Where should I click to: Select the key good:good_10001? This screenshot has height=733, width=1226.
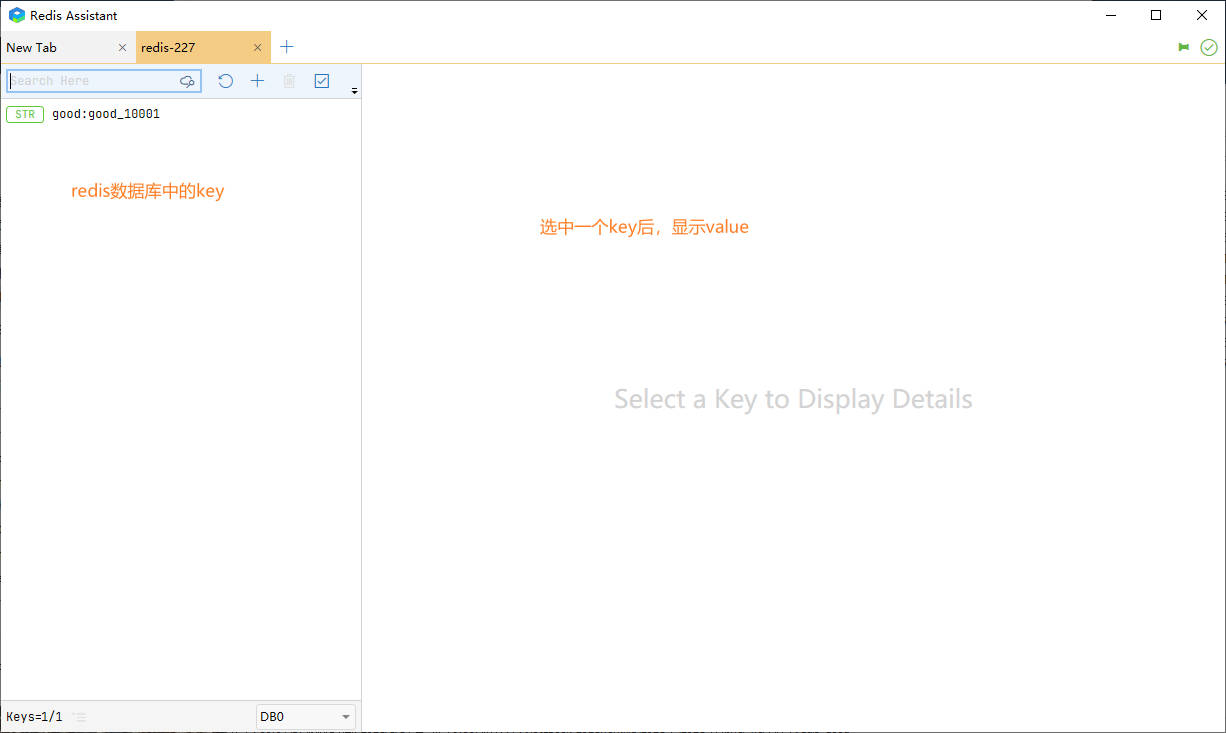tap(180, 114)
